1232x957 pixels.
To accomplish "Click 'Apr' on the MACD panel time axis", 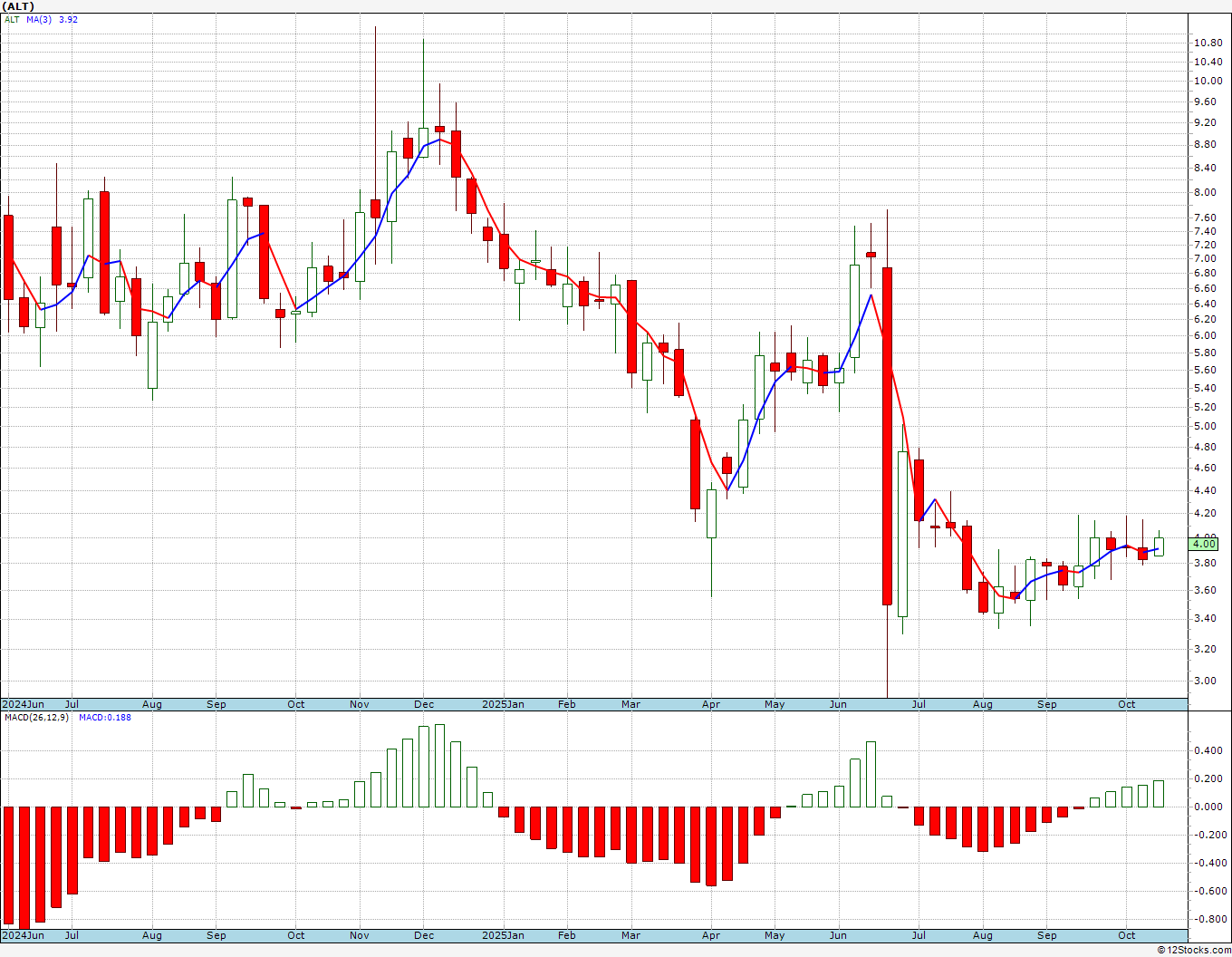I will click(711, 935).
